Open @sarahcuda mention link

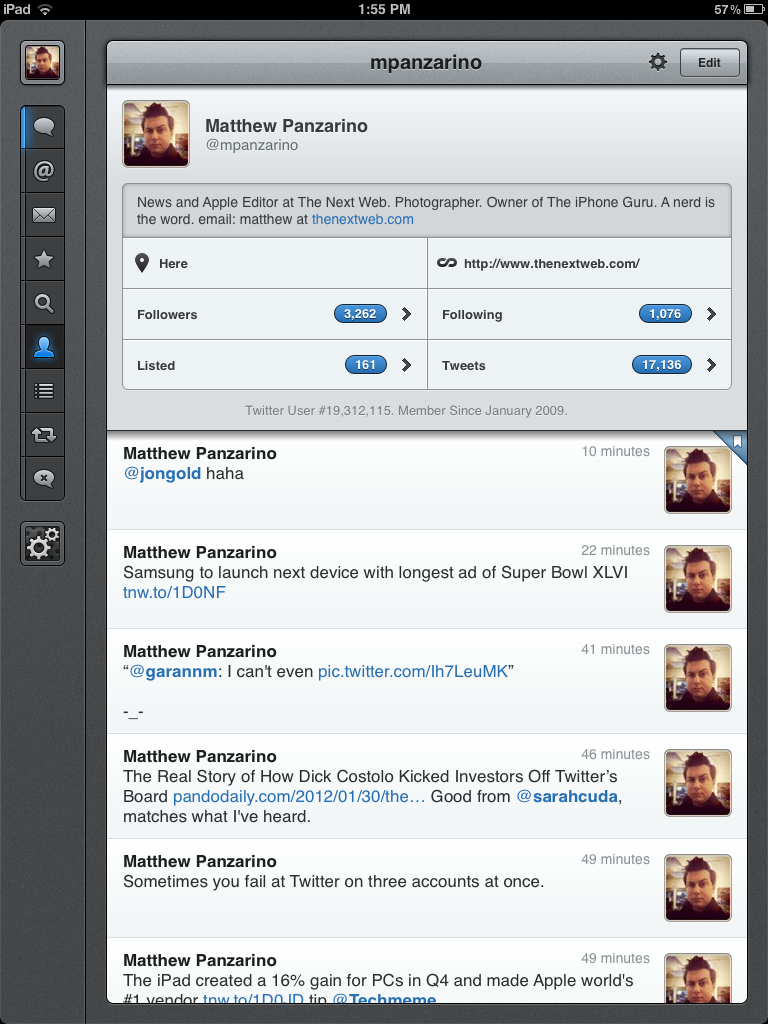coord(567,797)
